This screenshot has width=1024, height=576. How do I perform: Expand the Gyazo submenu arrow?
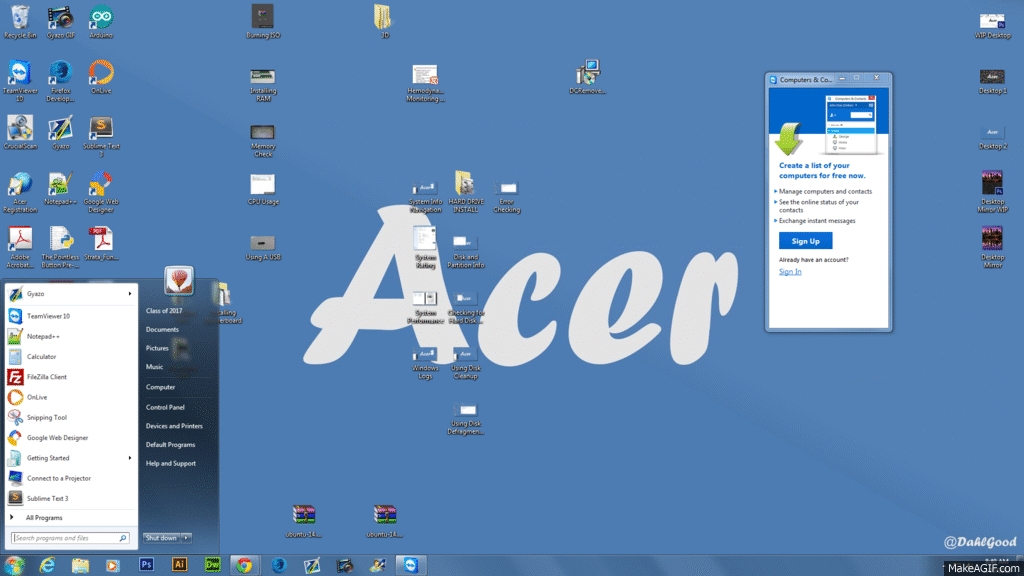(130, 294)
